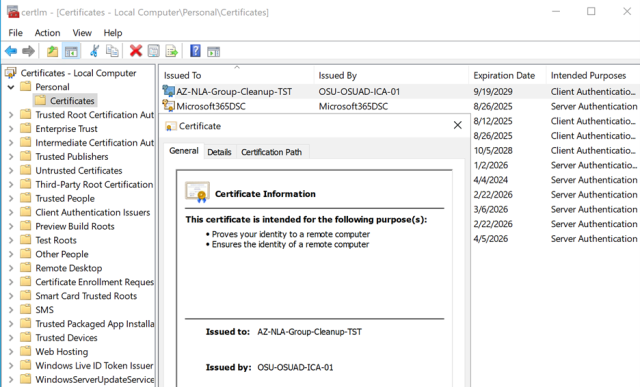Image resolution: width=640 pixels, height=387 pixels.
Task: Select Certificate Enrollment Requests tree item
Action: click(x=94, y=282)
